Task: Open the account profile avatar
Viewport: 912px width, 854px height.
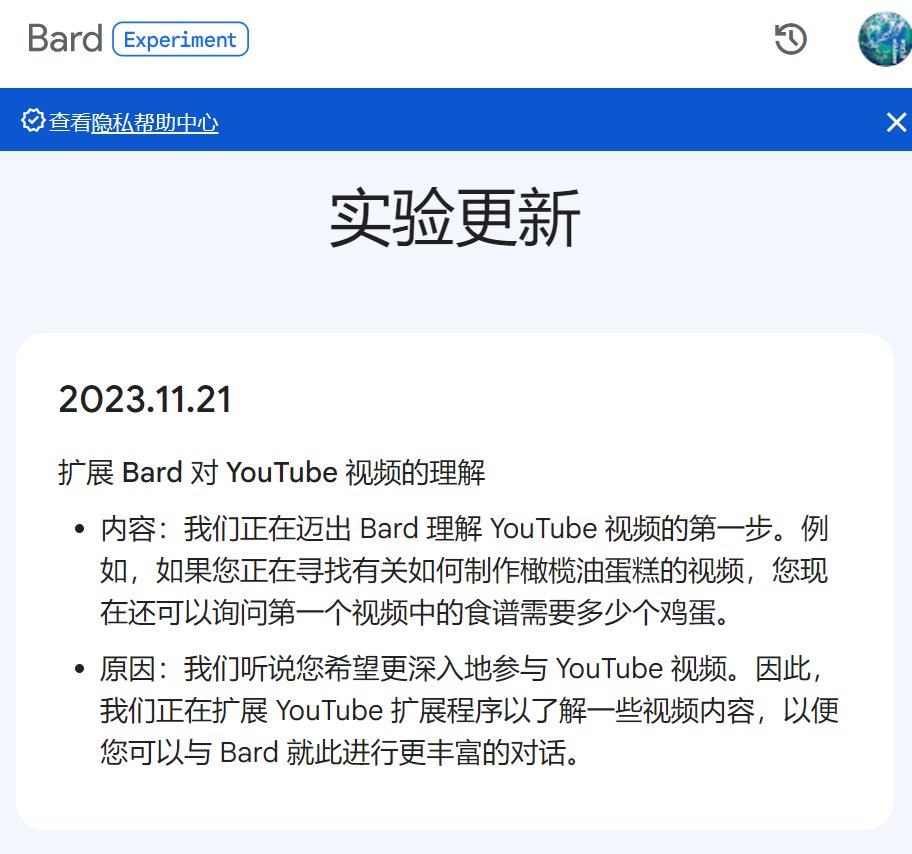Action: tap(885, 39)
